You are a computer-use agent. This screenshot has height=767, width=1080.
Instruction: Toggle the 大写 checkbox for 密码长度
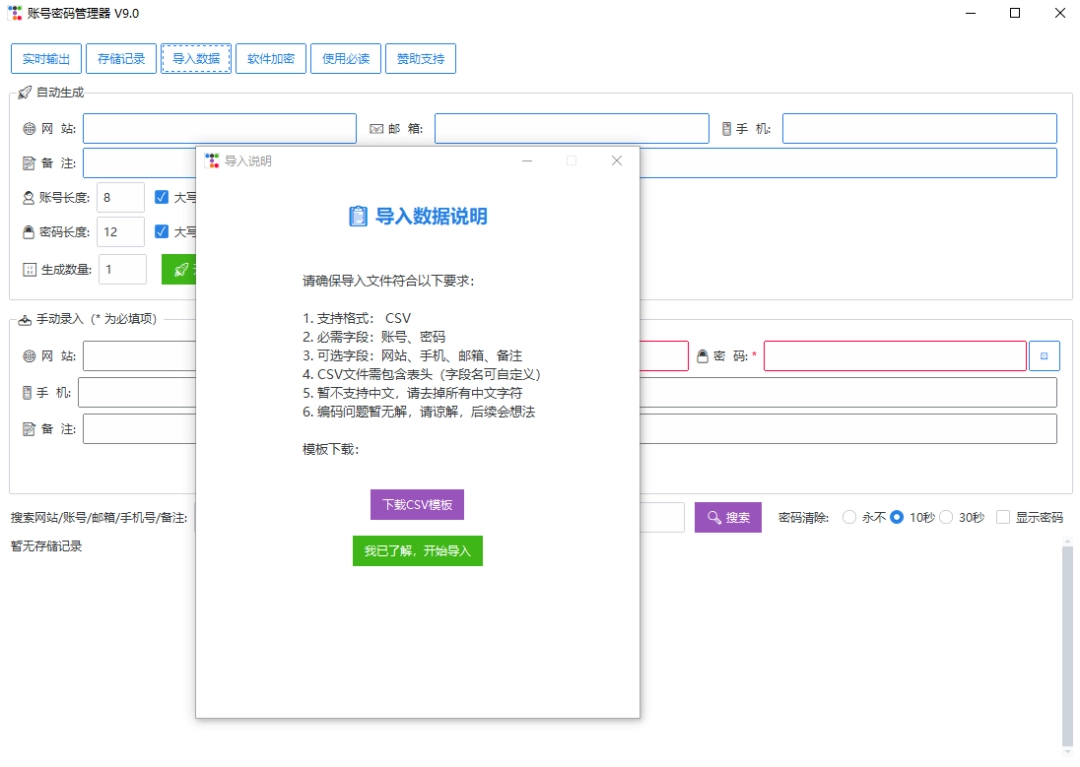162,231
